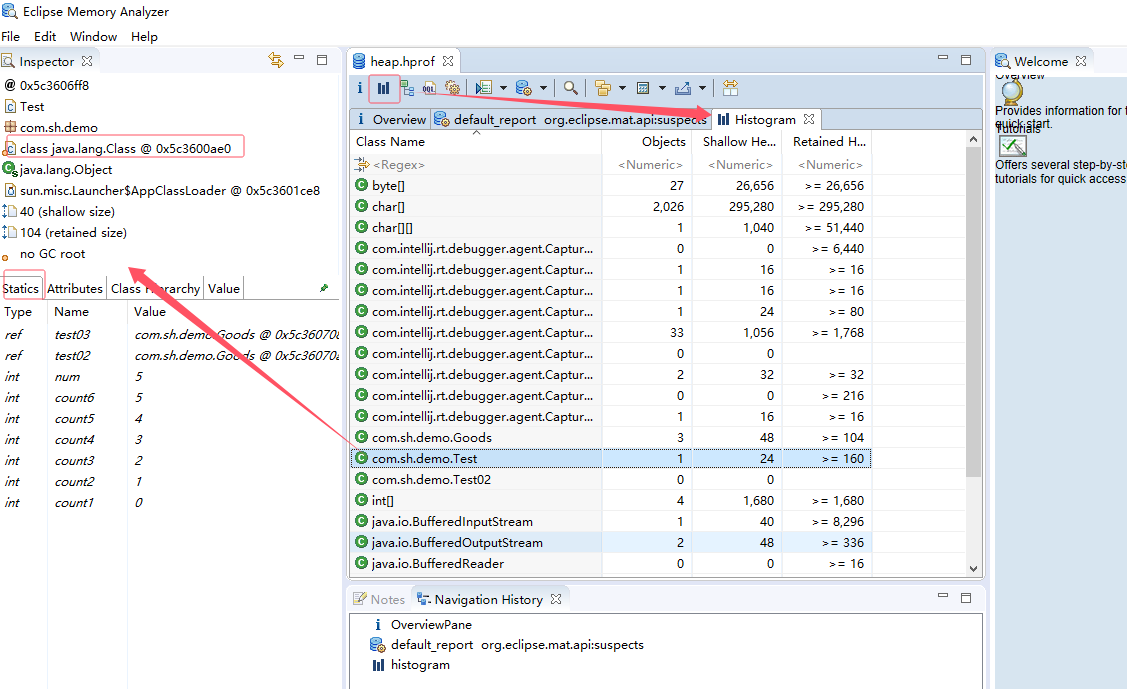This screenshot has width=1127, height=689.
Task: Close the Histogram tab
Action: point(809,119)
